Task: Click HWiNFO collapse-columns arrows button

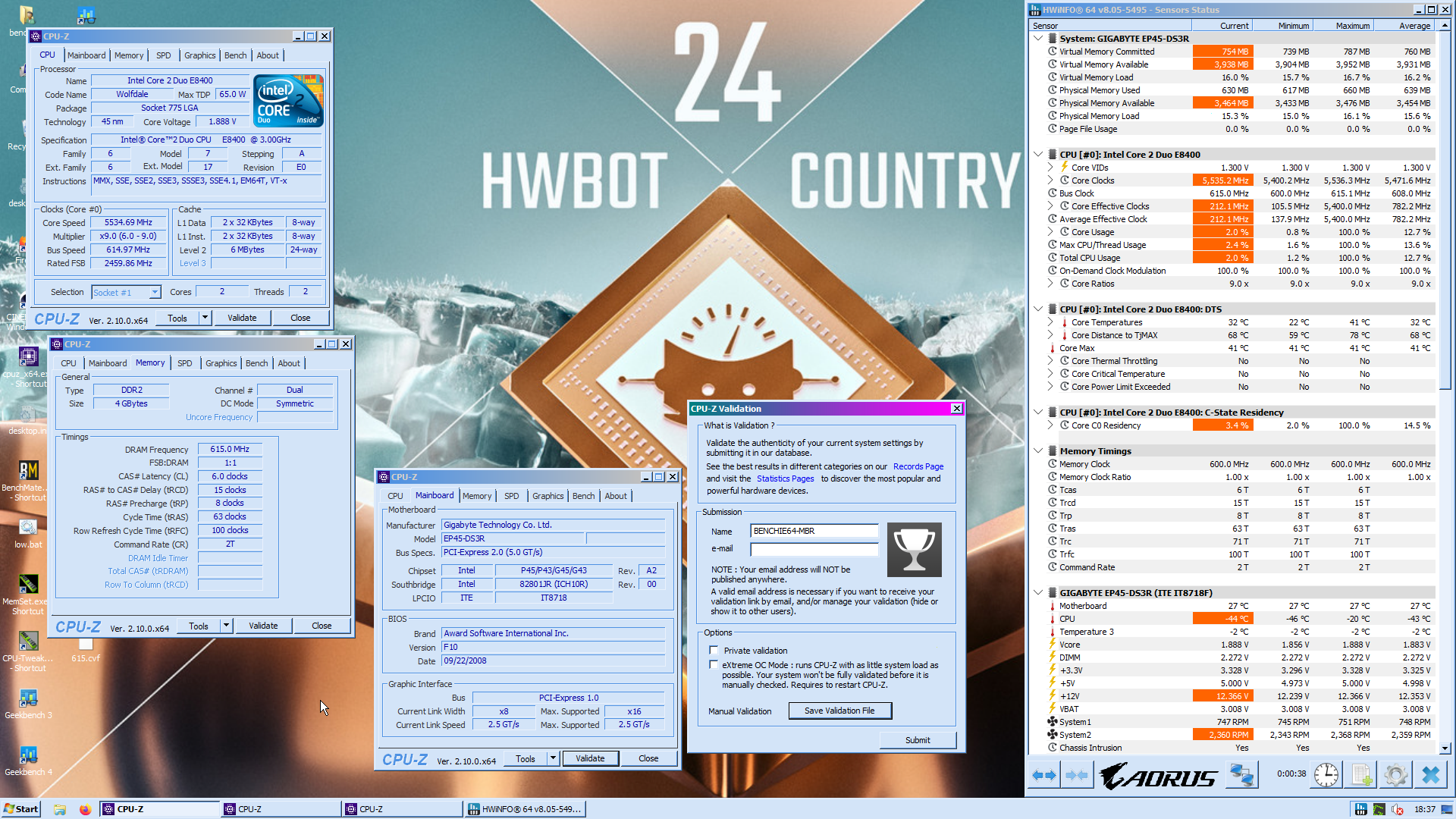Action: pyautogui.click(x=1077, y=775)
